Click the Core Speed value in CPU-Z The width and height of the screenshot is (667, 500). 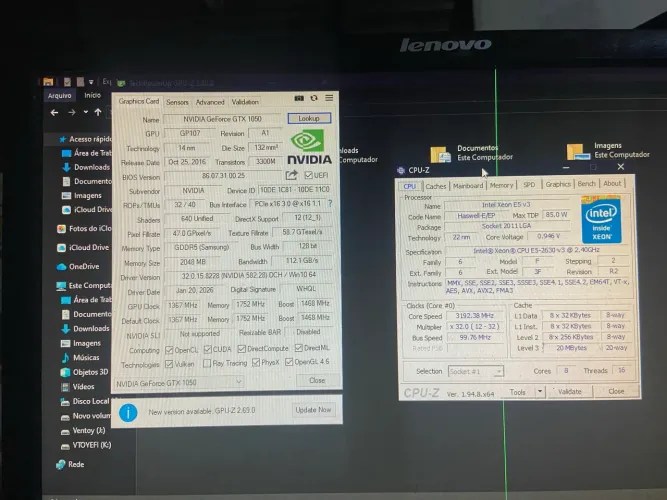pyautogui.click(x=474, y=316)
